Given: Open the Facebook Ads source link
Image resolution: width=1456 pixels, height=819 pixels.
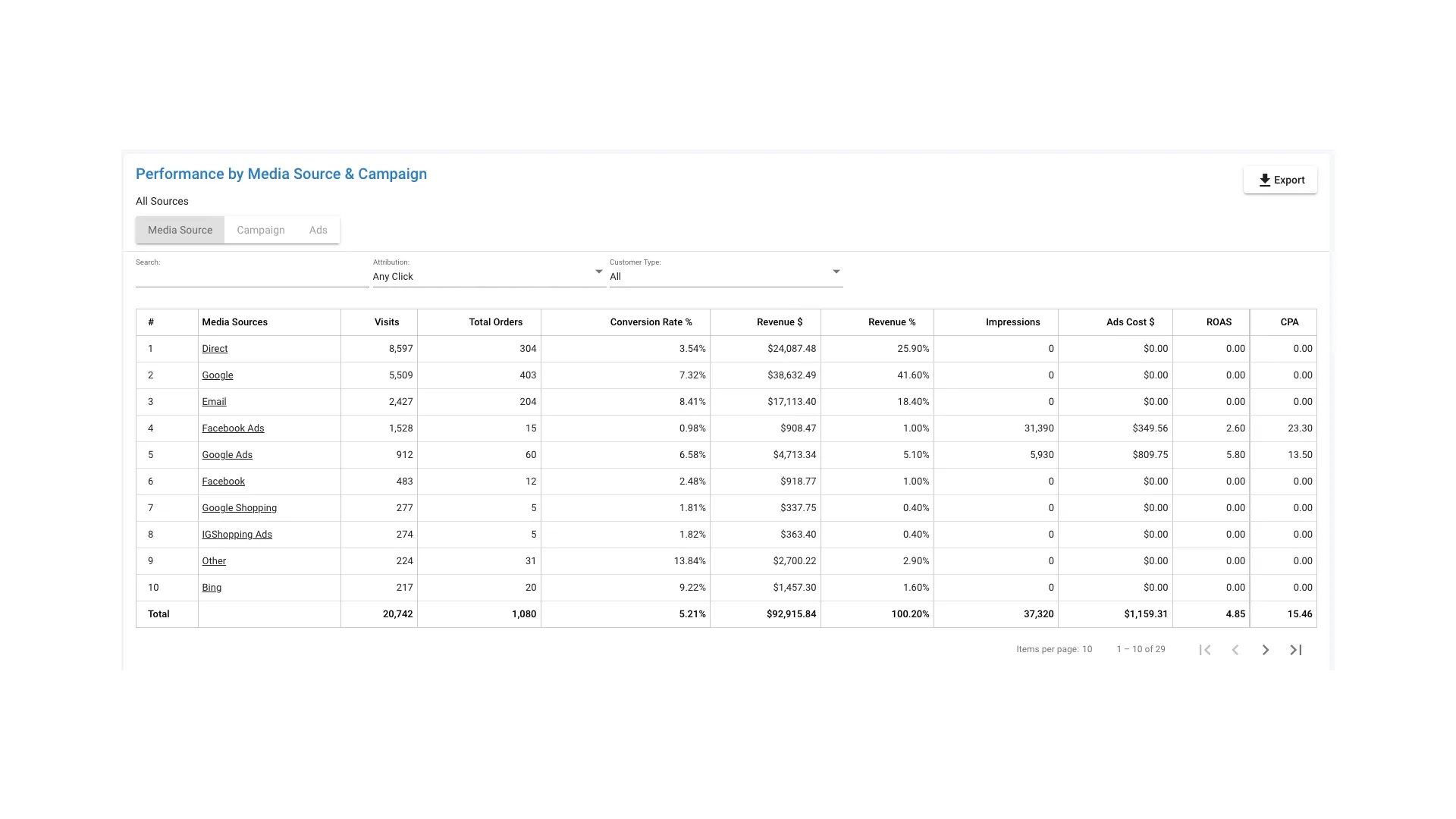Looking at the screenshot, I should pyautogui.click(x=233, y=428).
